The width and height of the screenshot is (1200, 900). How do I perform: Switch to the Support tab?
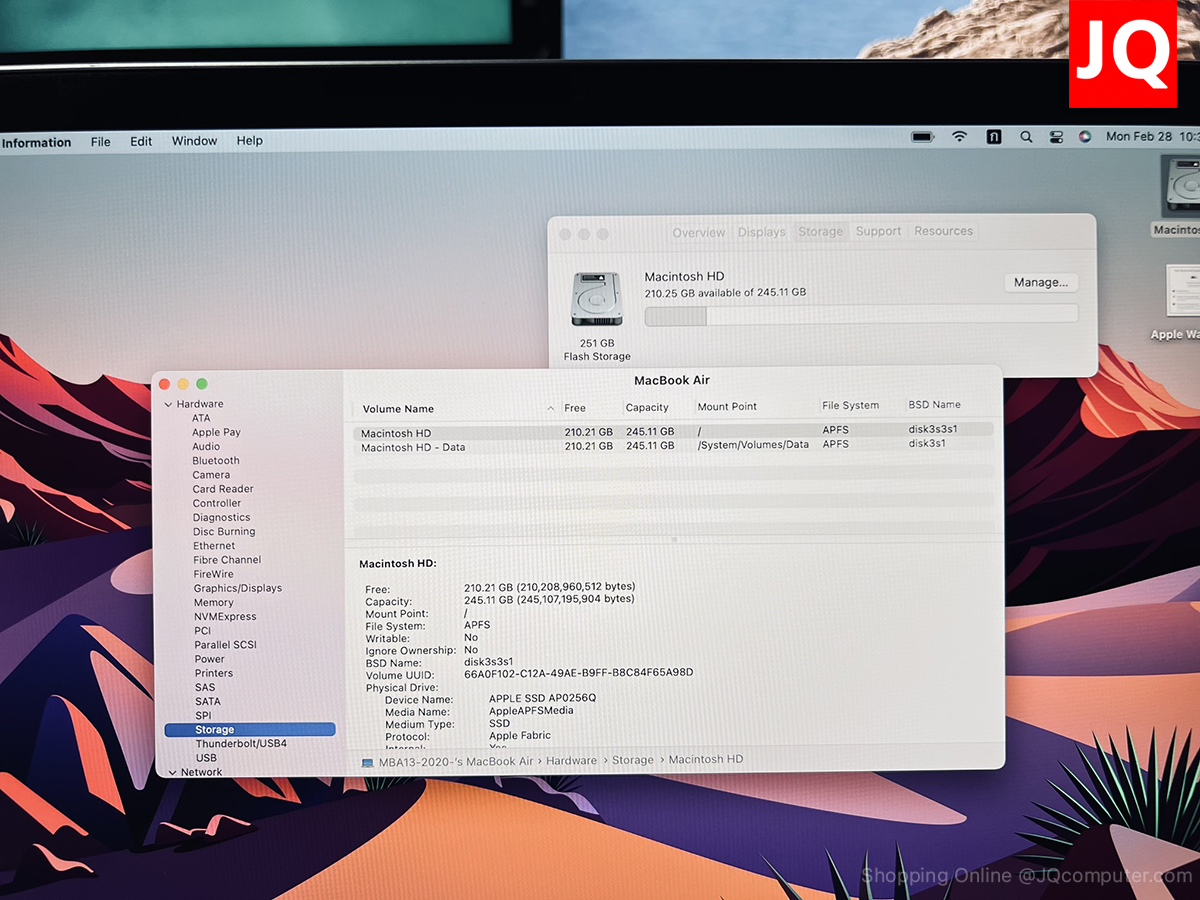tap(879, 231)
